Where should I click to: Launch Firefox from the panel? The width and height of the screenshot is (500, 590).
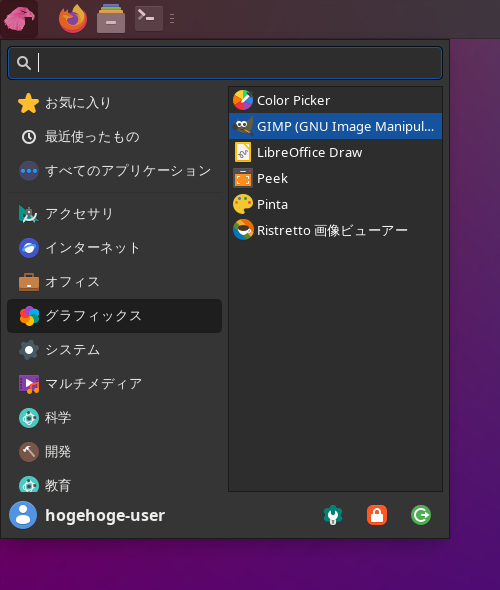click(x=73, y=19)
